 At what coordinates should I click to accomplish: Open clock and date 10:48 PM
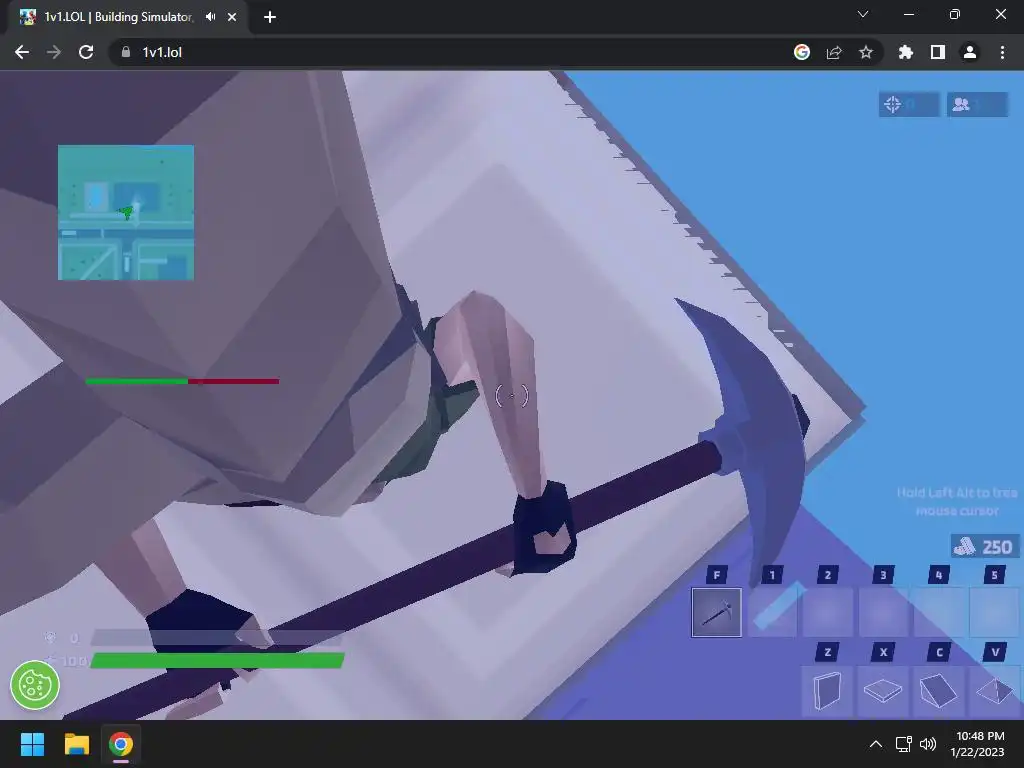[x=978, y=744]
